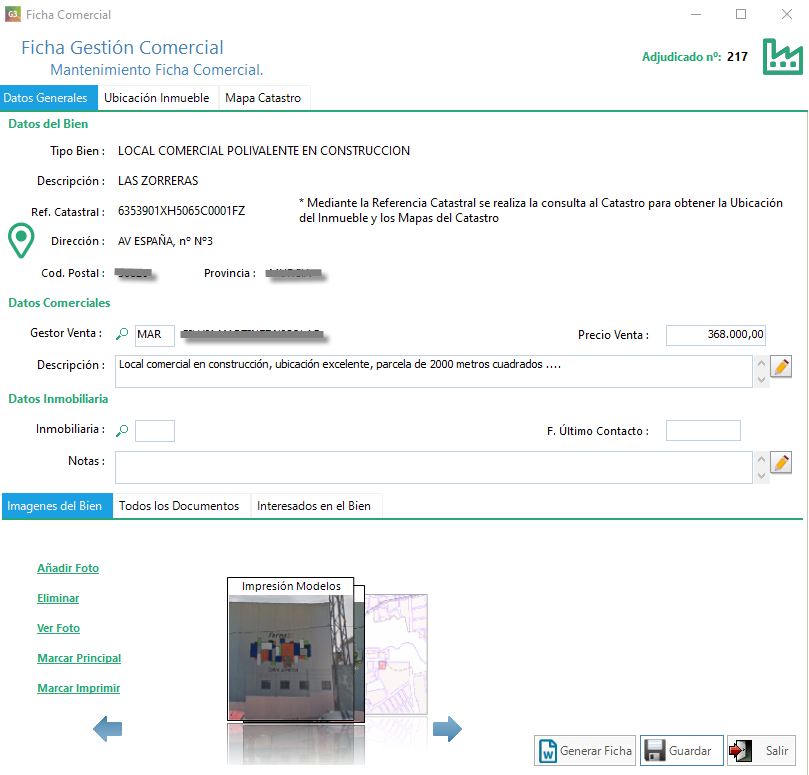
Task: Go to next image with right arrow
Action: 447,729
